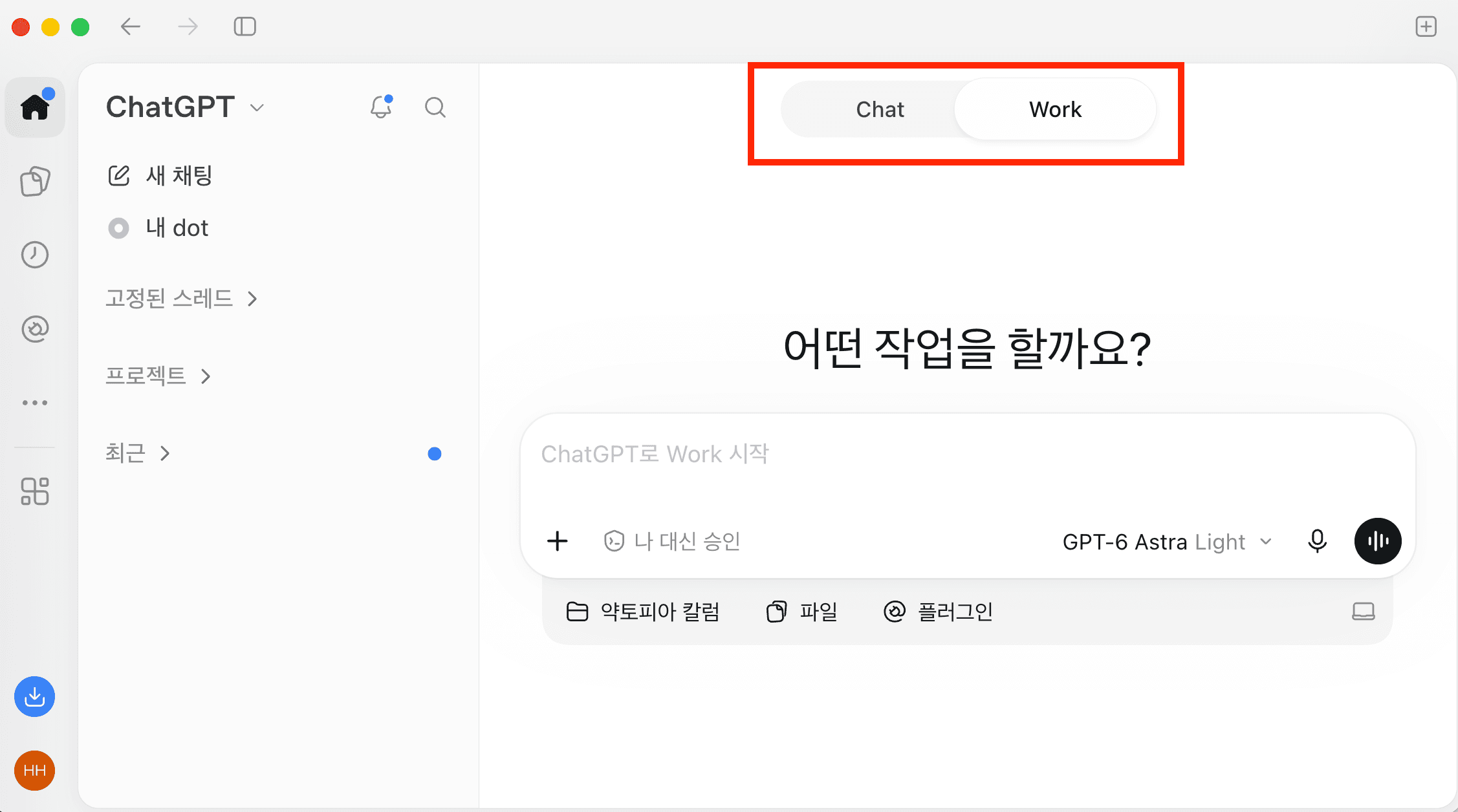Switch to the Chat tab
Image resolution: width=1458 pixels, height=812 pixels.
point(880,109)
